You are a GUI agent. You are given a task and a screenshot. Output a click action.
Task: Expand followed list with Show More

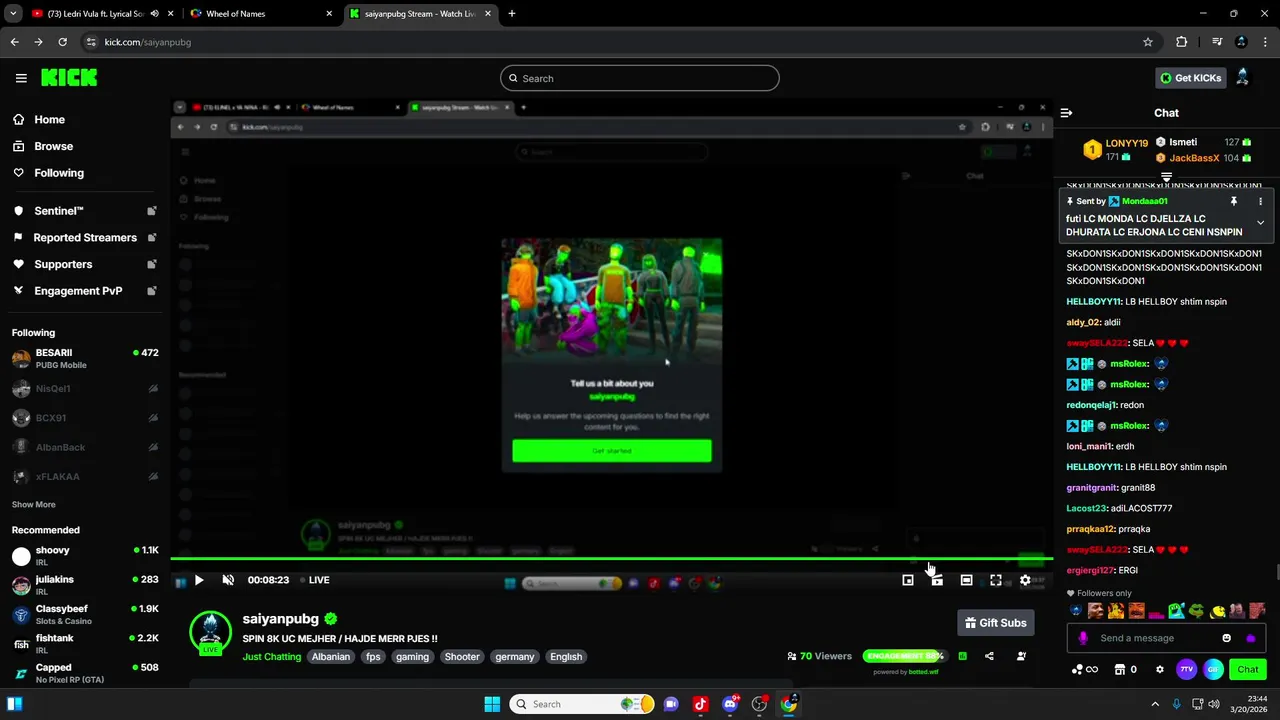coord(34,505)
